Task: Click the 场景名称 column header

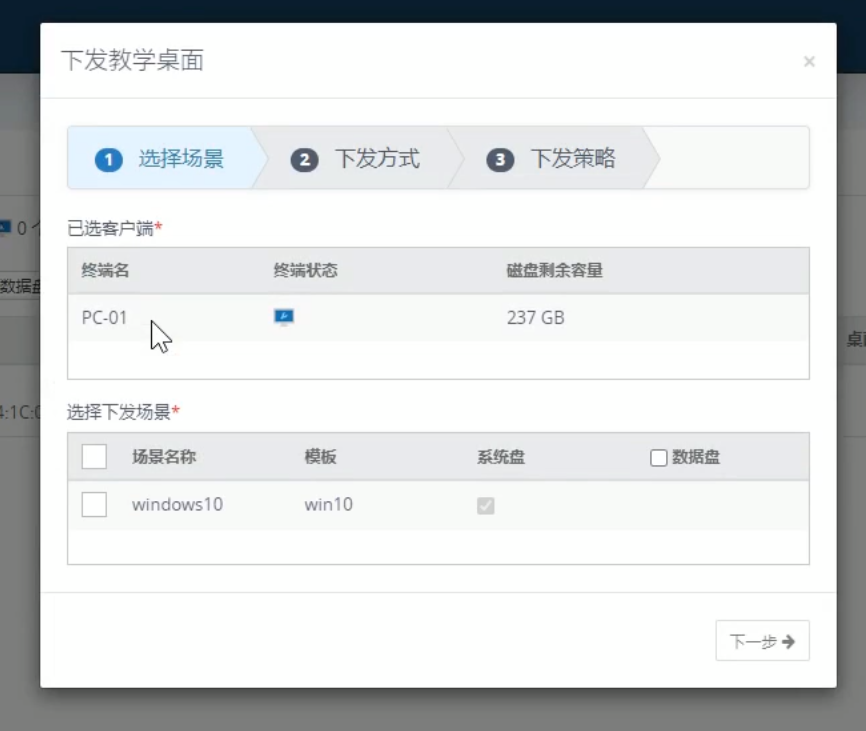Action: (164, 457)
